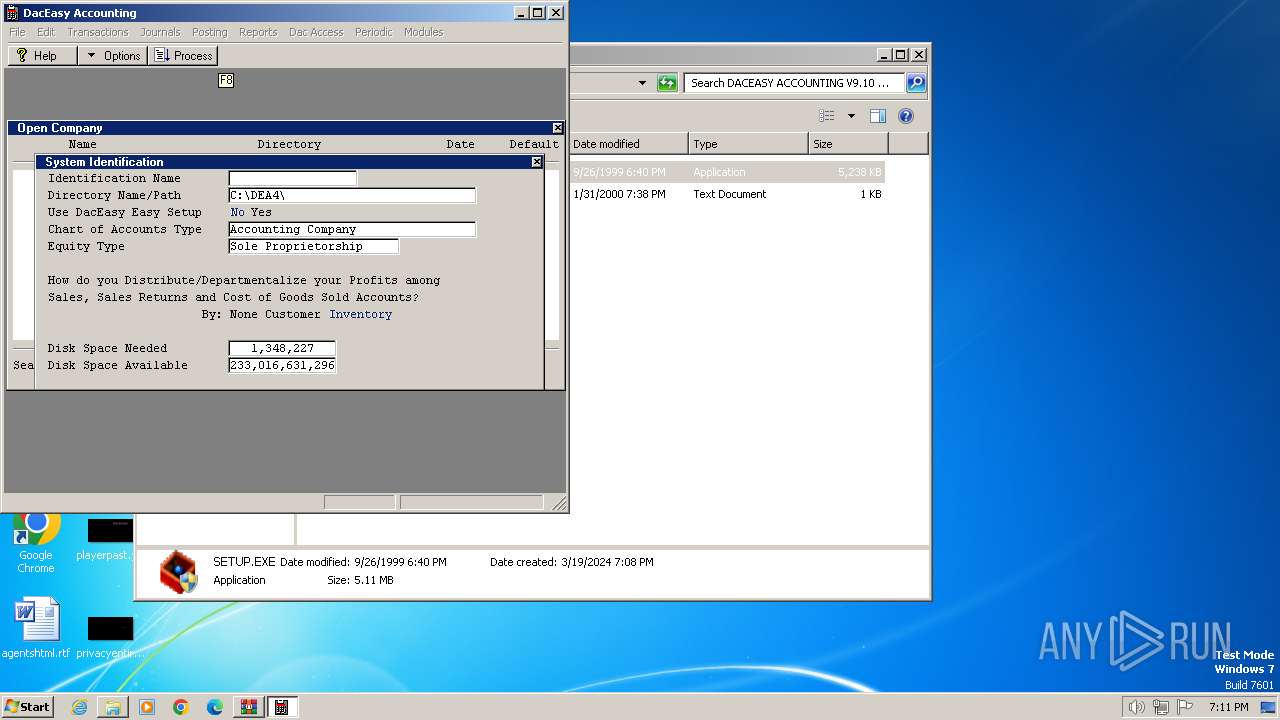Open the Explorer address bar history dropdown
This screenshot has height=720, width=1280.
(x=642, y=83)
